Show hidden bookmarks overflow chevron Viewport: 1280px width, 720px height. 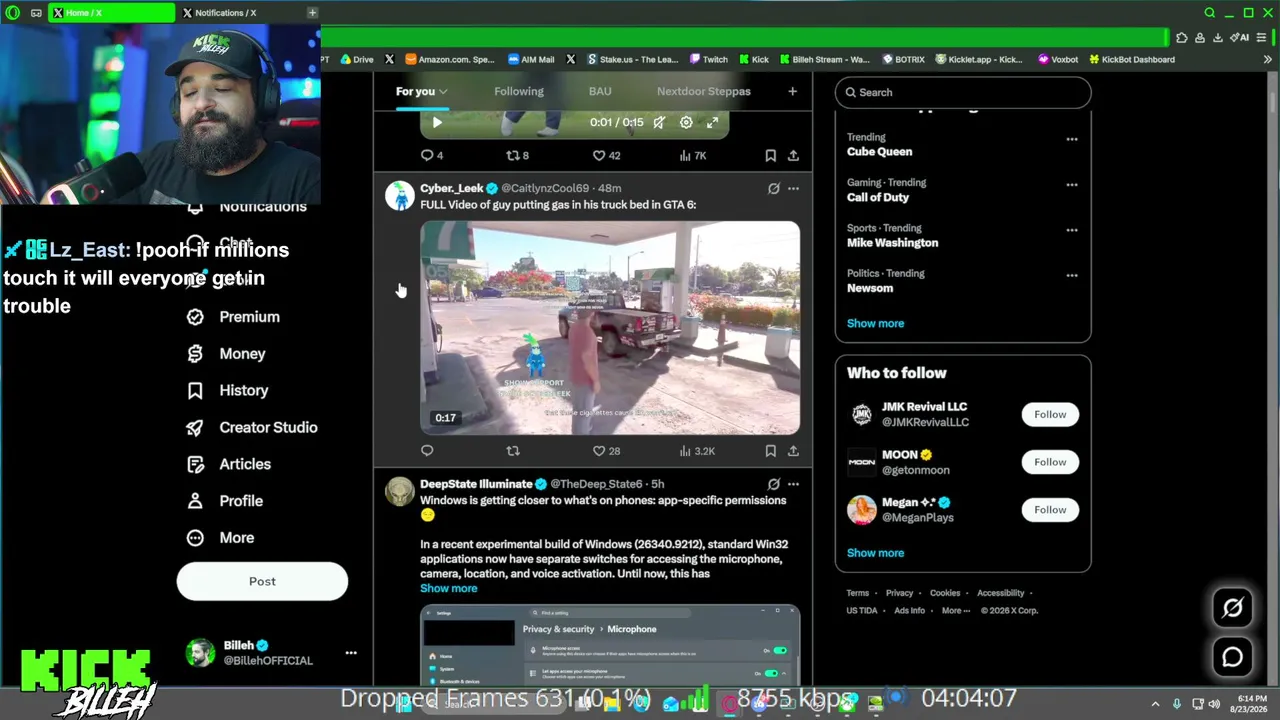click(x=1268, y=60)
